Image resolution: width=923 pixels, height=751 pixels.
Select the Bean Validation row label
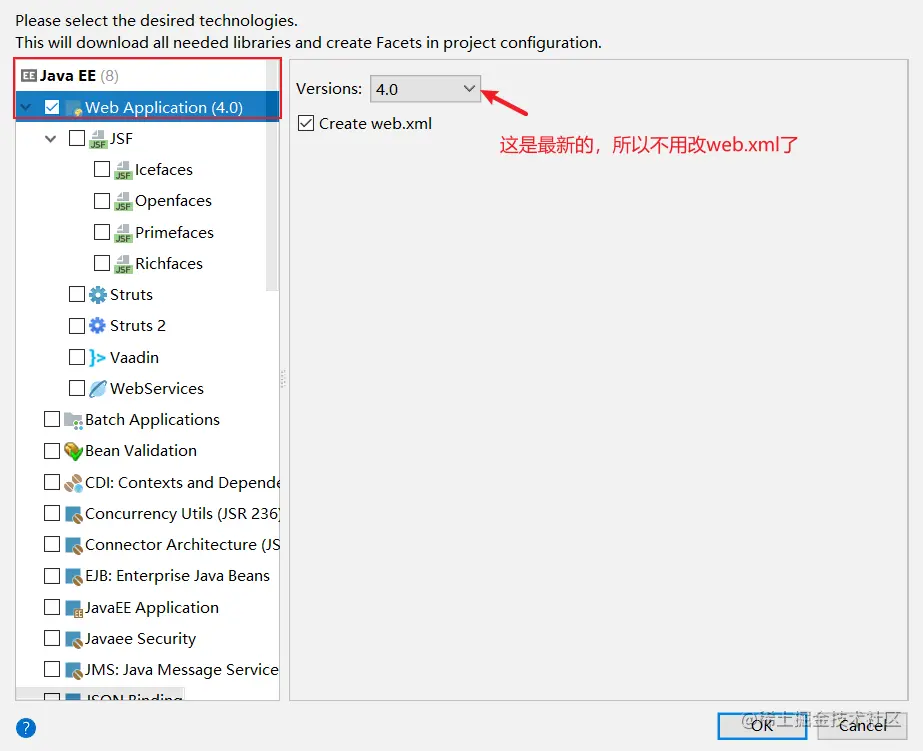click(141, 451)
